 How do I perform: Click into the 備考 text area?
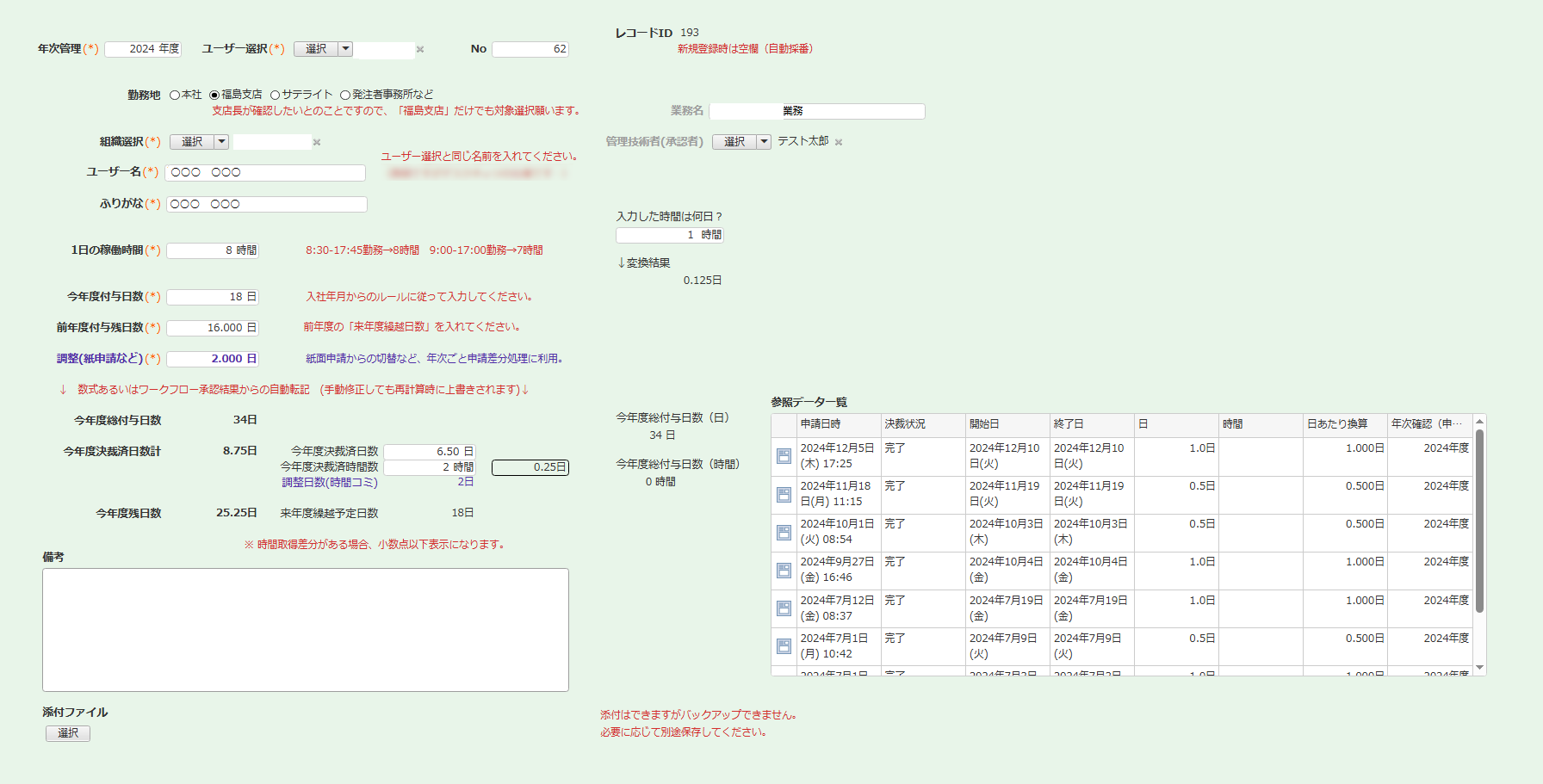click(x=306, y=629)
